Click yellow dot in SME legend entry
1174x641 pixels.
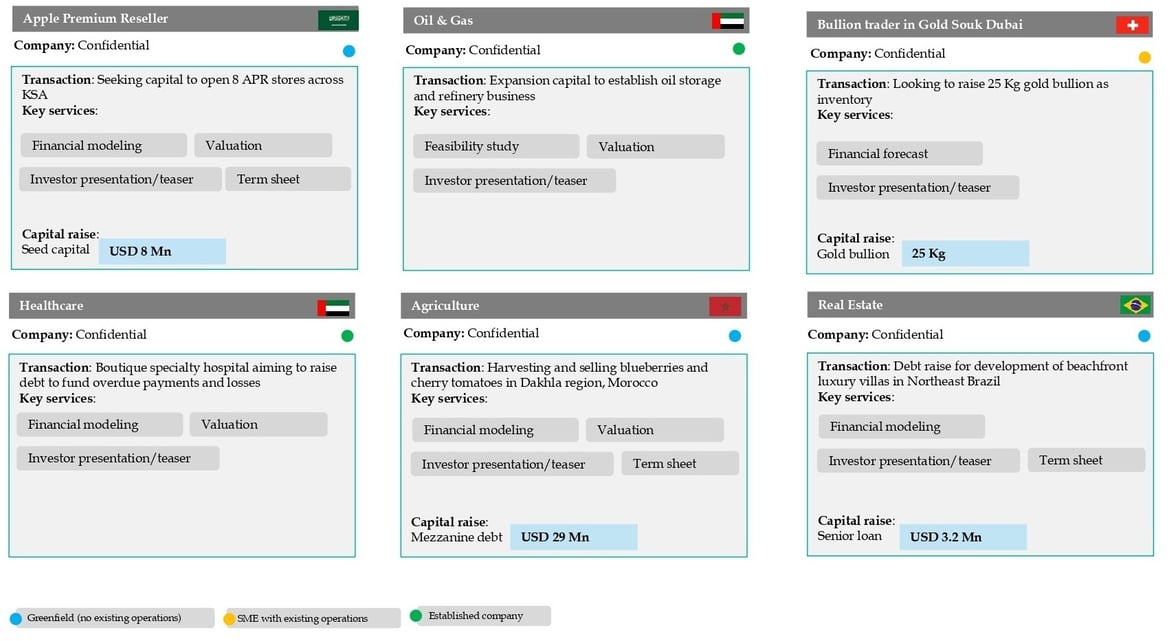click(x=229, y=619)
